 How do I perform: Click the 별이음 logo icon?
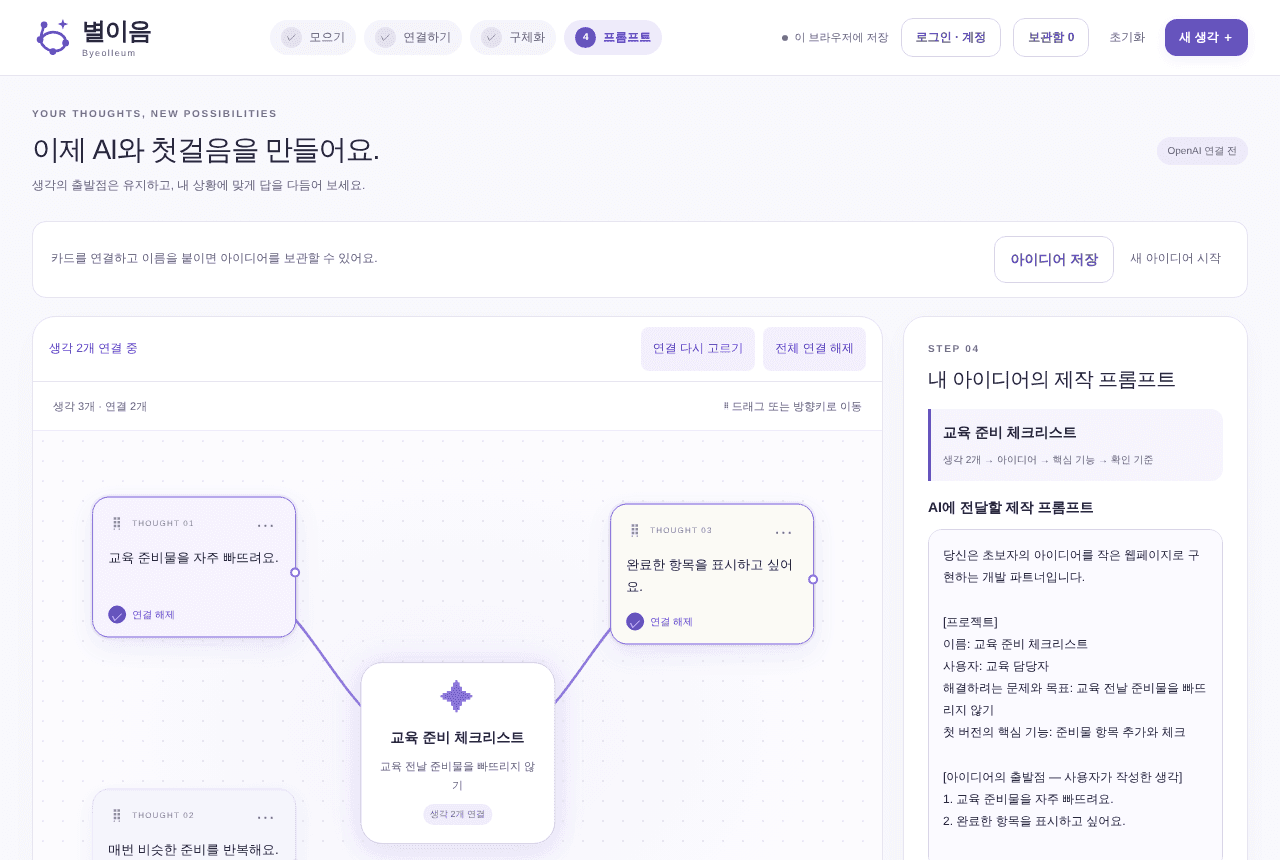click(x=52, y=37)
